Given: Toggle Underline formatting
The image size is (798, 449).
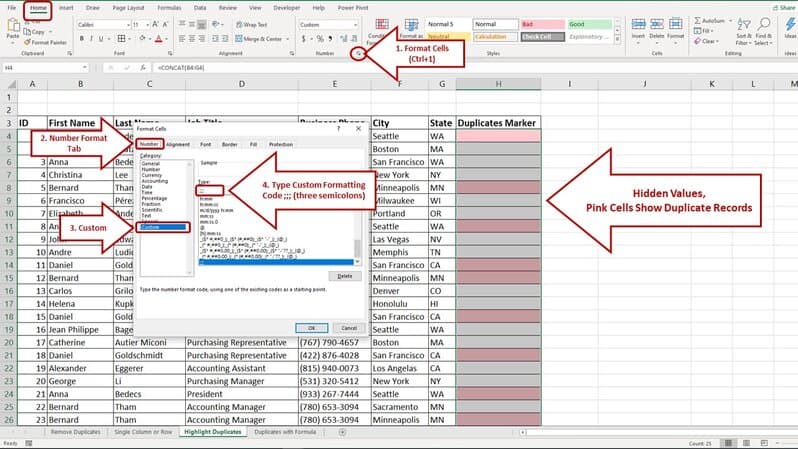Looking at the screenshot, I should tap(101, 39).
